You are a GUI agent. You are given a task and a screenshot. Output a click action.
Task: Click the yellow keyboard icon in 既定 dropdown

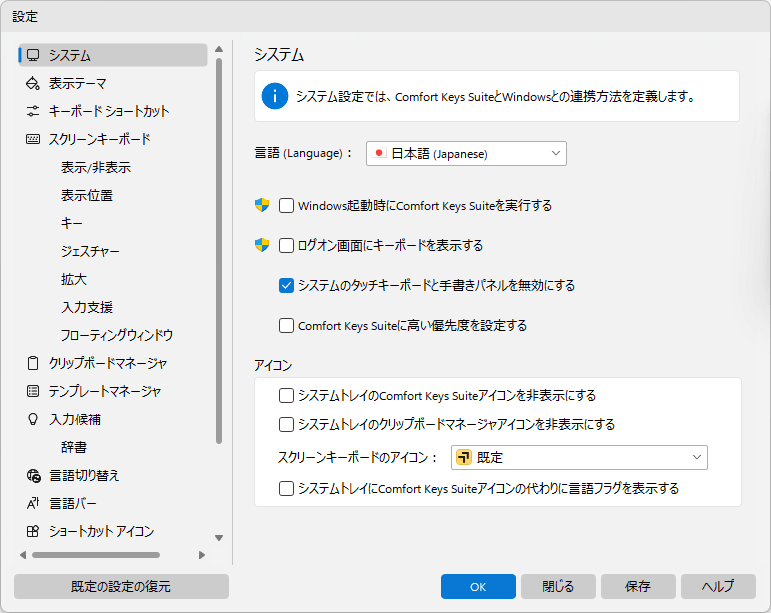464,457
